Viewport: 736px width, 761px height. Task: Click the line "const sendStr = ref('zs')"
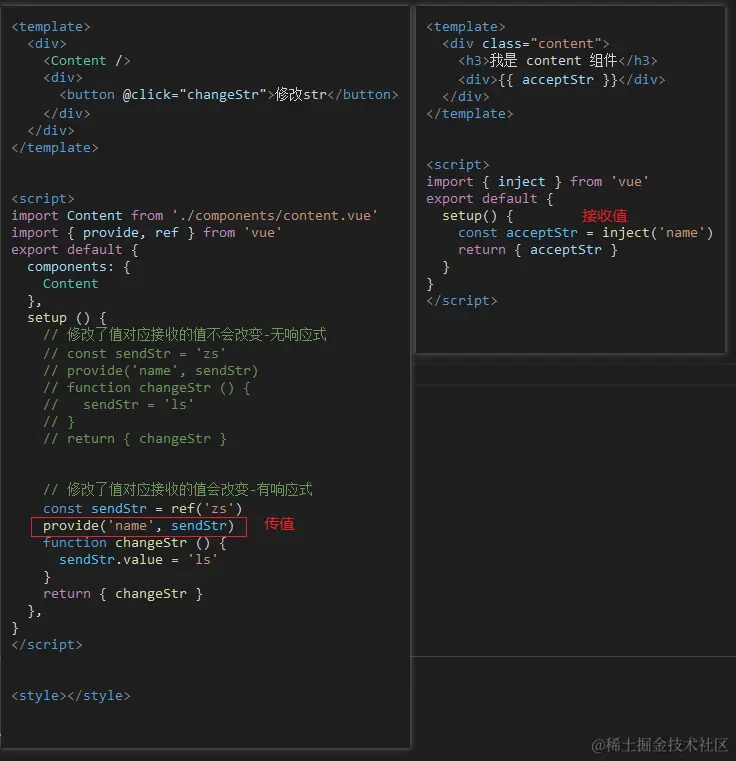click(x=142, y=509)
